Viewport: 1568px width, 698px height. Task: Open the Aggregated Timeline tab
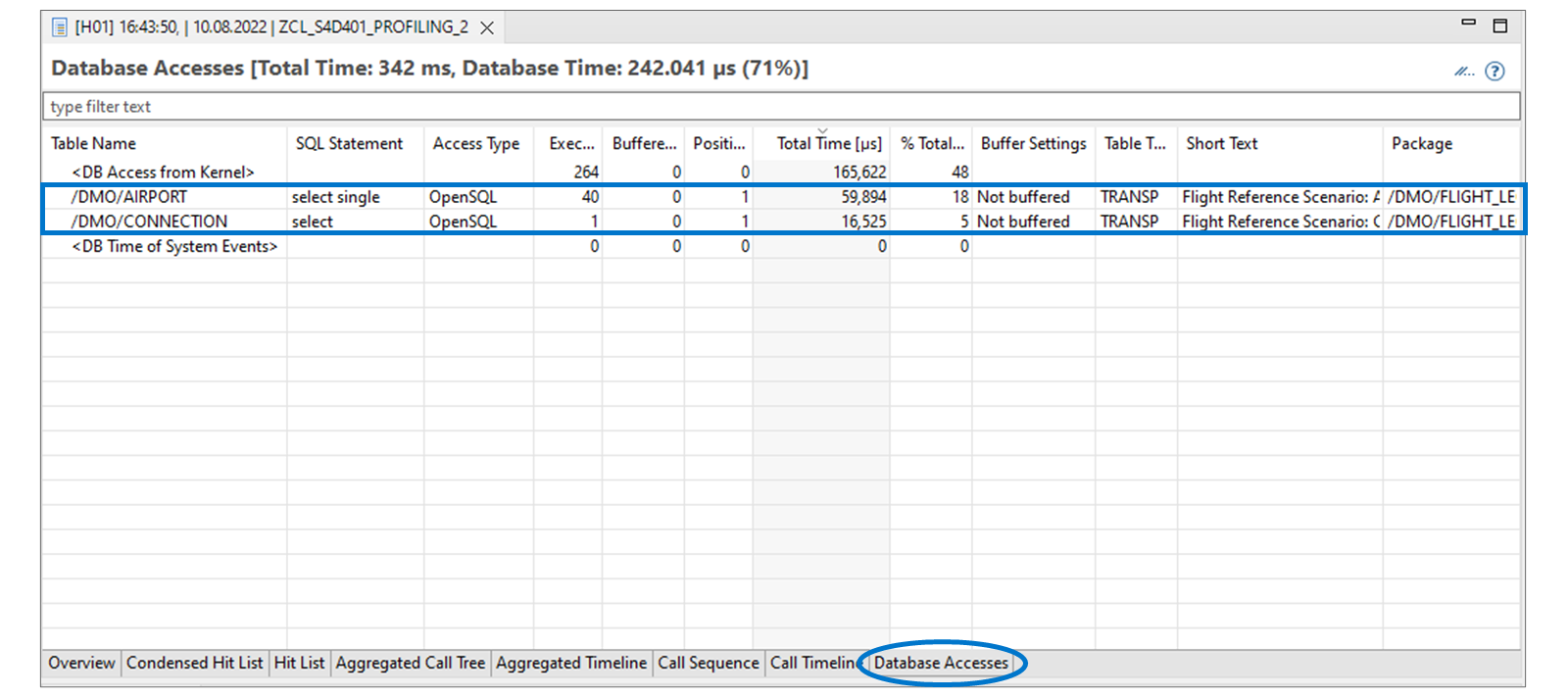coord(571,663)
